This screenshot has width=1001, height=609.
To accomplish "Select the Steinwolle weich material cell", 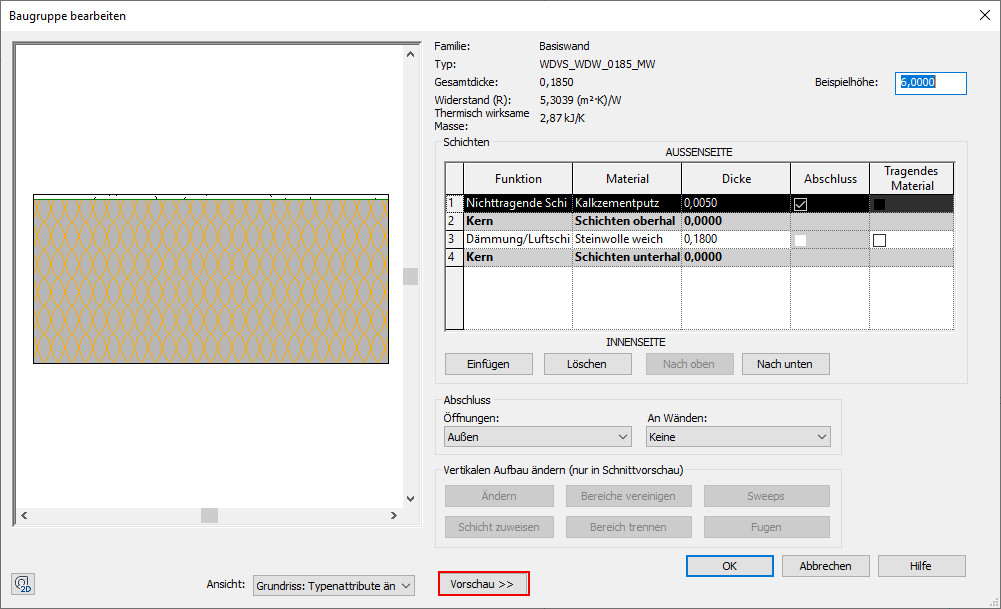I will [626, 240].
